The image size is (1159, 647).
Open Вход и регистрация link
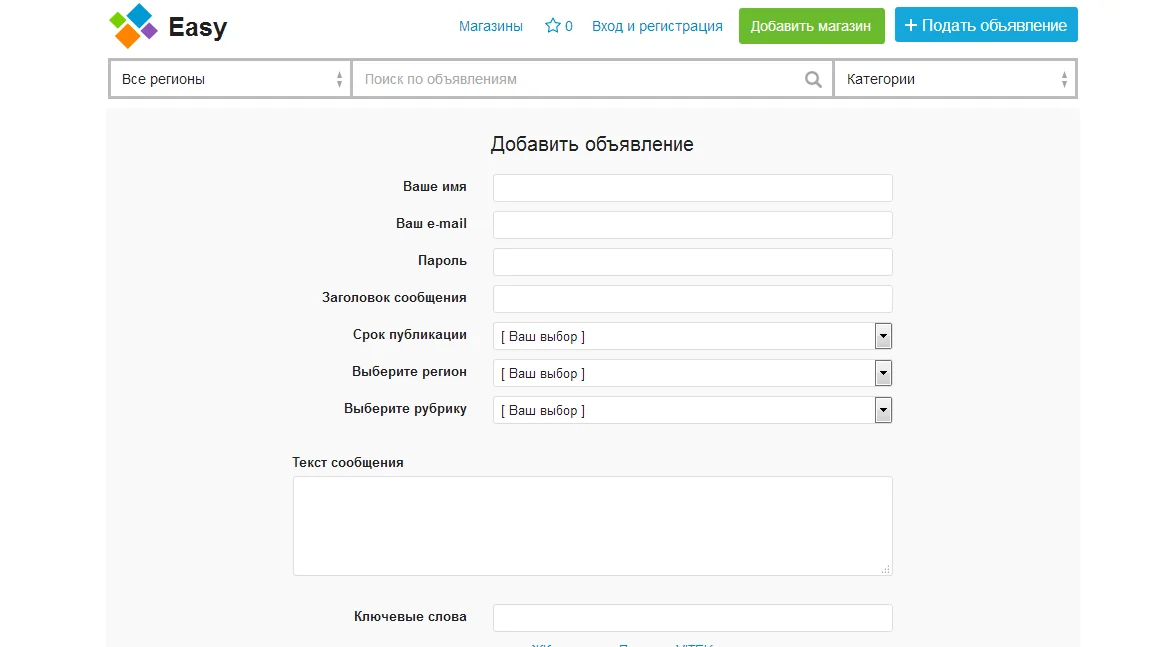click(x=657, y=26)
